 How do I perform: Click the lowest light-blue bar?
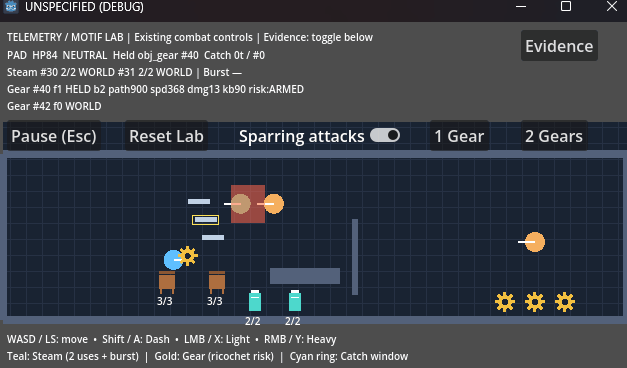(213, 238)
